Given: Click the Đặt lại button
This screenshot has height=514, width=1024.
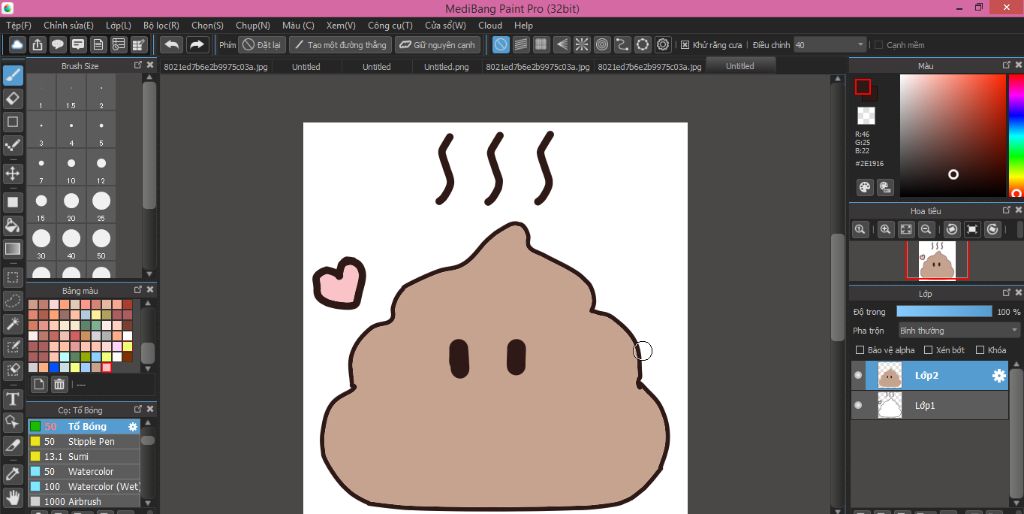Looking at the screenshot, I should (262, 44).
